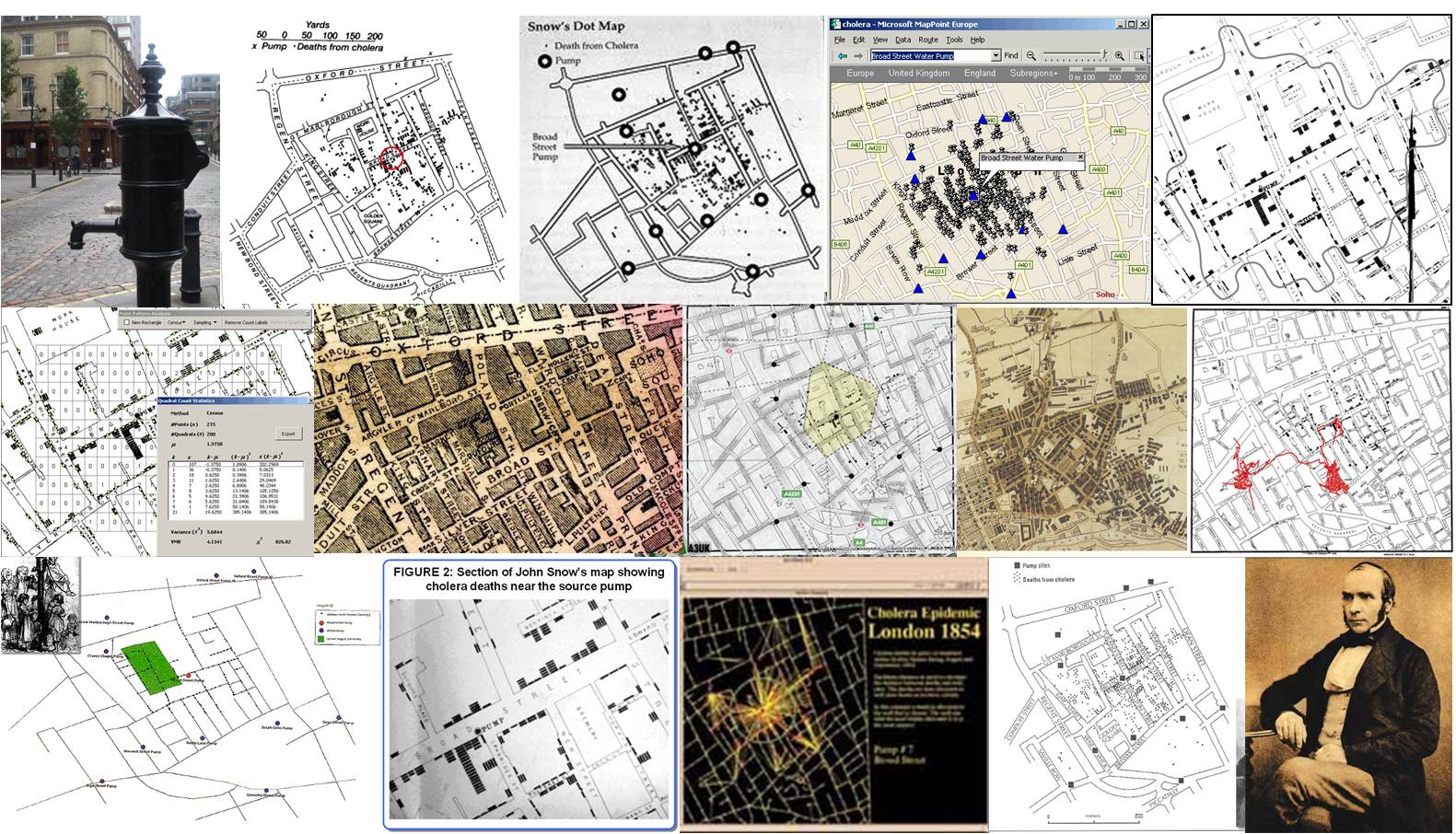Tick the New Rectangle checkbox
Viewport: 1456px width, 834px height.
point(127,323)
